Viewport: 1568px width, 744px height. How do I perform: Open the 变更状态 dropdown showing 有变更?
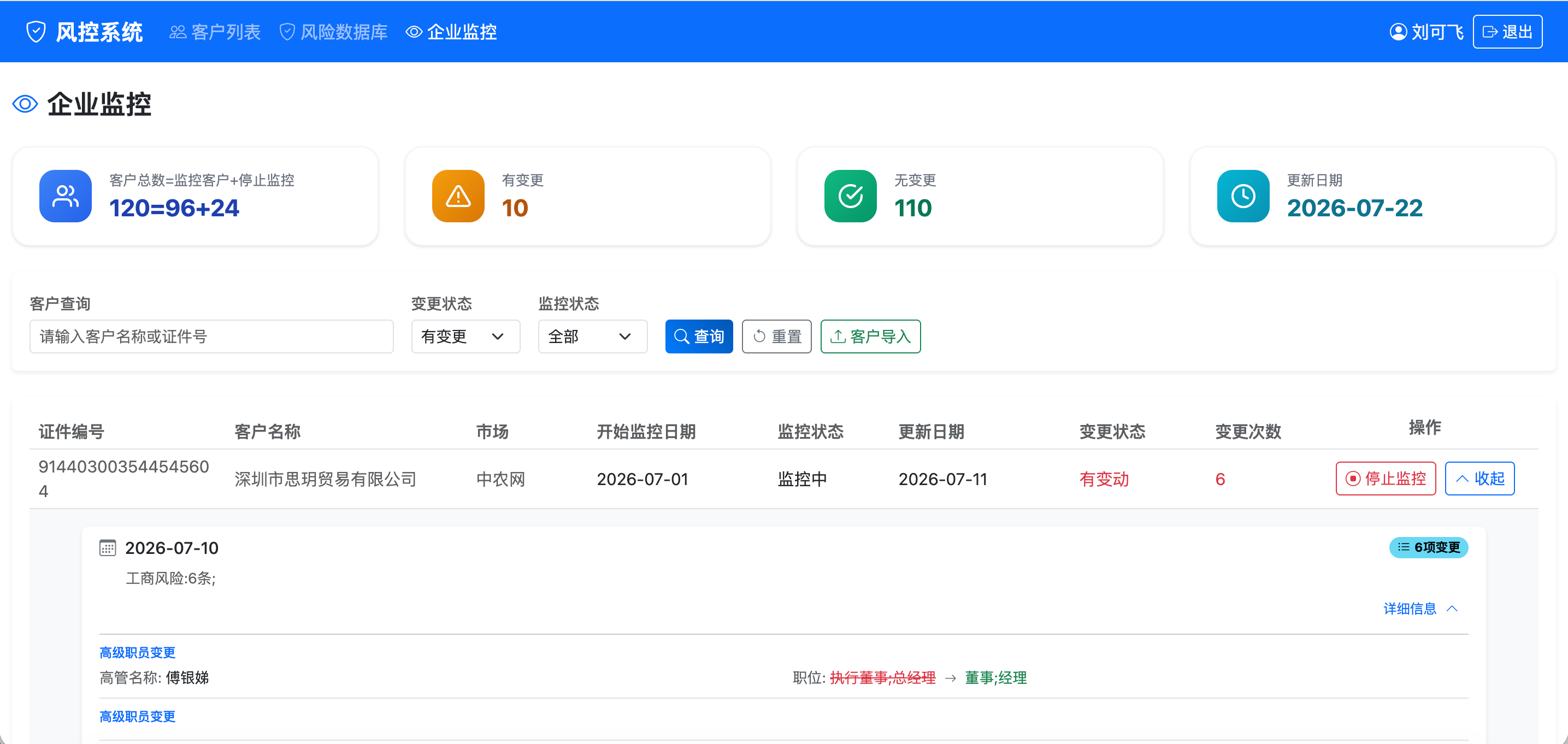coord(465,336)
